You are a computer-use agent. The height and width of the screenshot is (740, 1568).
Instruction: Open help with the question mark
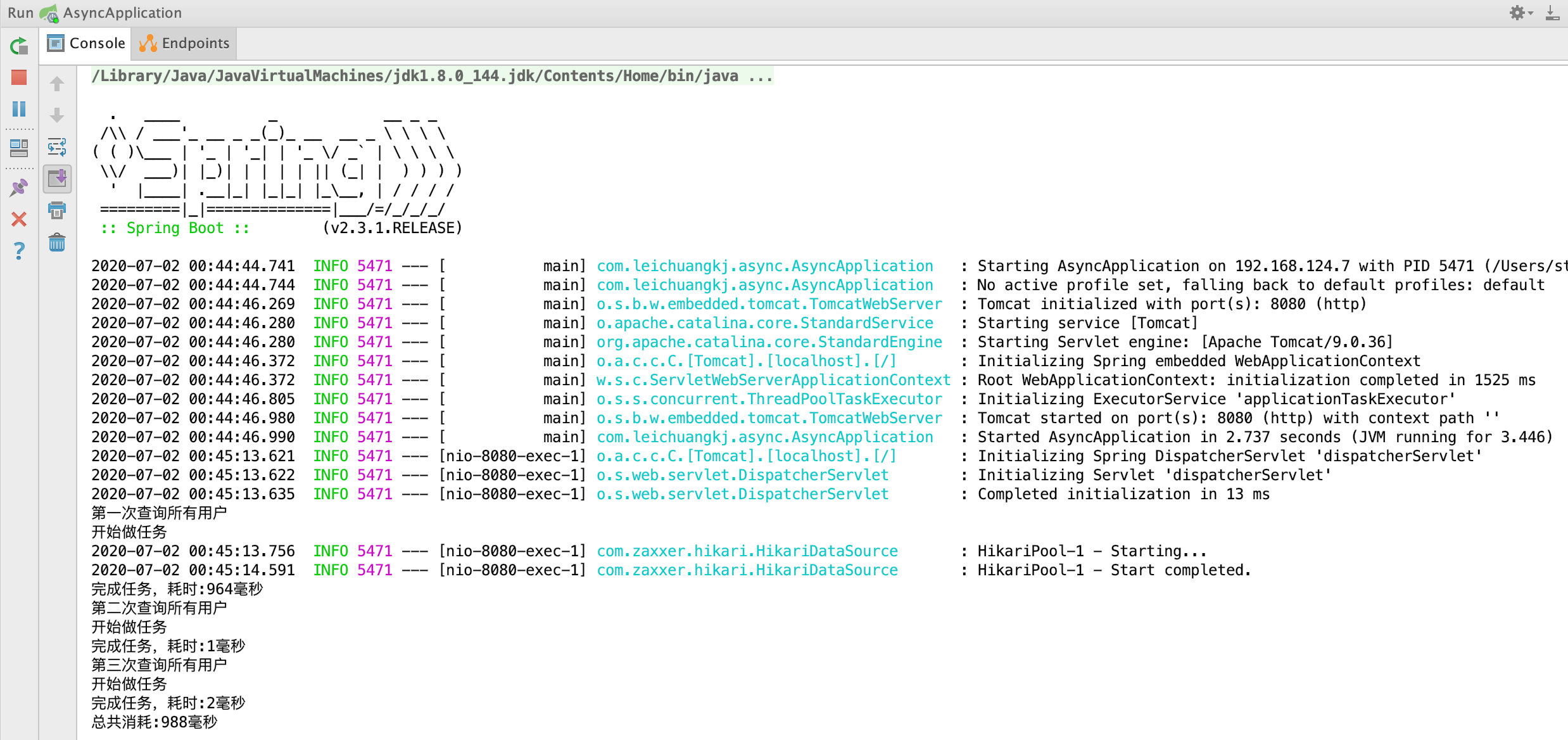tap(19, 251)
